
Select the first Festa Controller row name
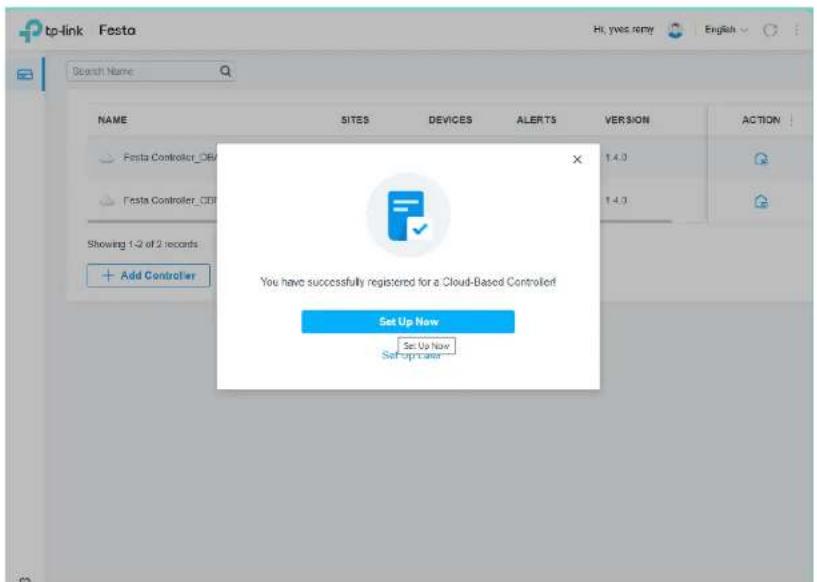point(170,157)
